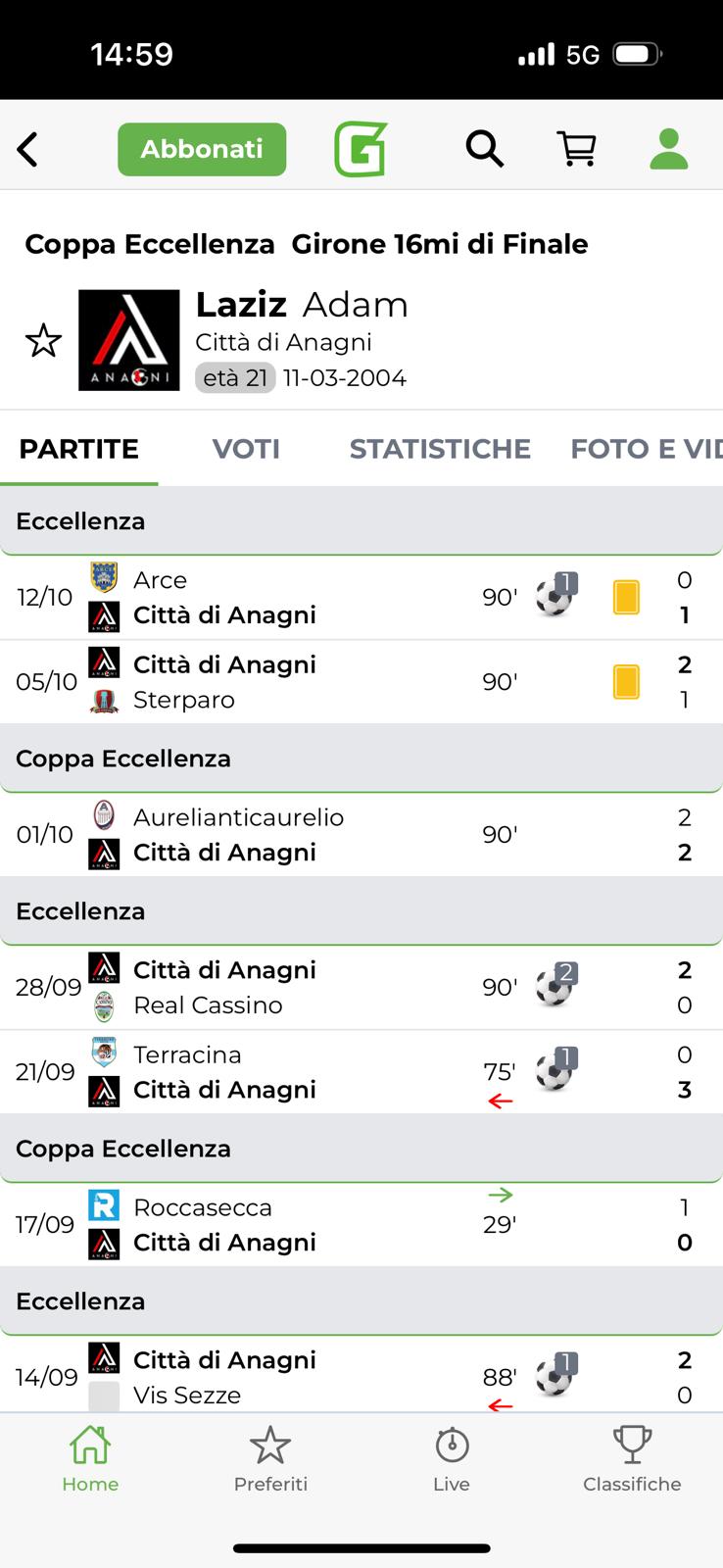This screenshot has height=1568, width=723.
Task: Open the FOTO E VIDEO tab
Action: 646,449
